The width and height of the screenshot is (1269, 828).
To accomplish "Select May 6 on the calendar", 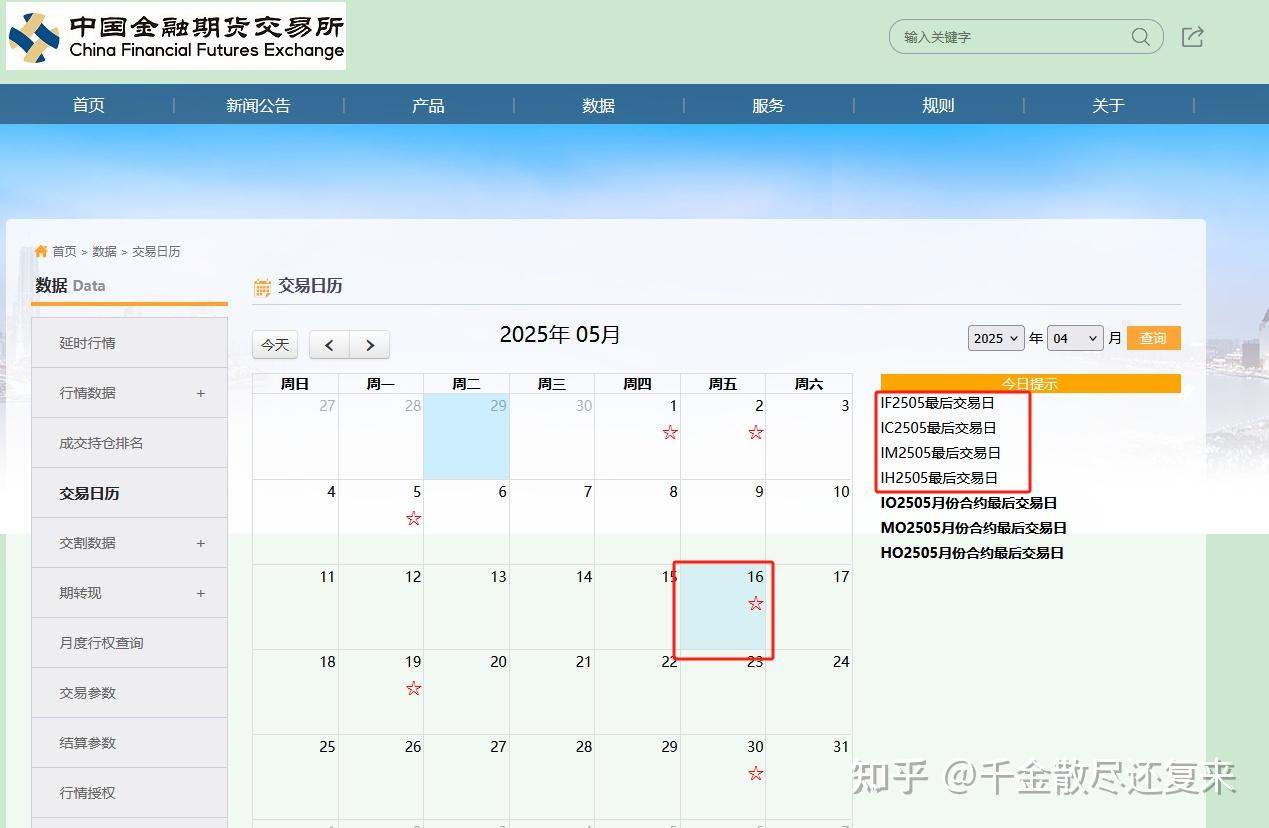I will pyautogui.click(x=466, y=522).
